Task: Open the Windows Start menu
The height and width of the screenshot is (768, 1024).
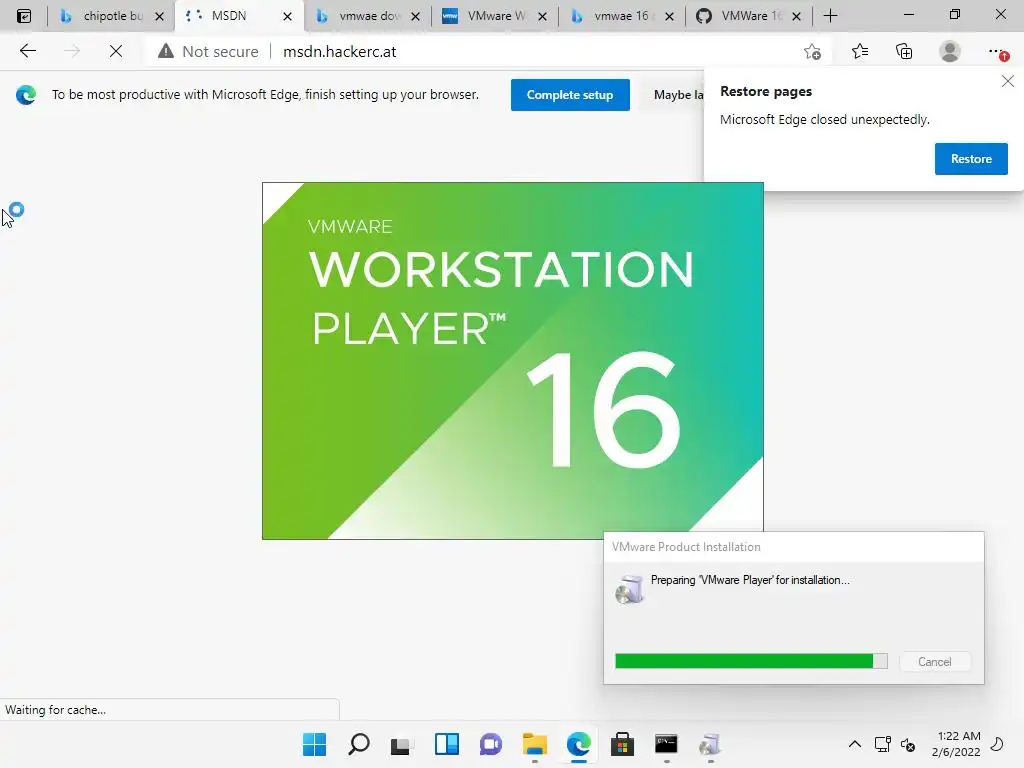Action: tap(314, 744)
